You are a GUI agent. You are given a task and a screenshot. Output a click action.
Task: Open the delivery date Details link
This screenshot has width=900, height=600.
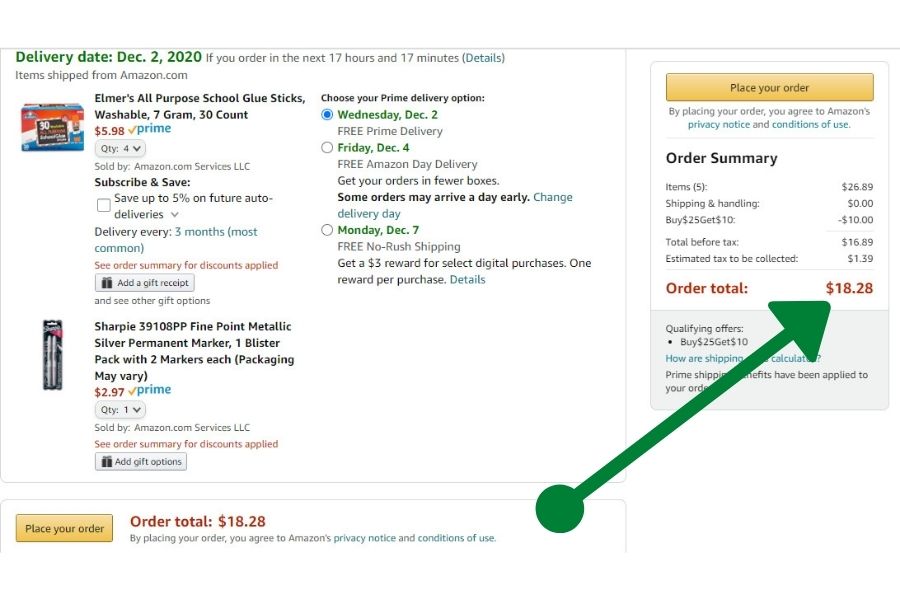[x=484, y=58]
